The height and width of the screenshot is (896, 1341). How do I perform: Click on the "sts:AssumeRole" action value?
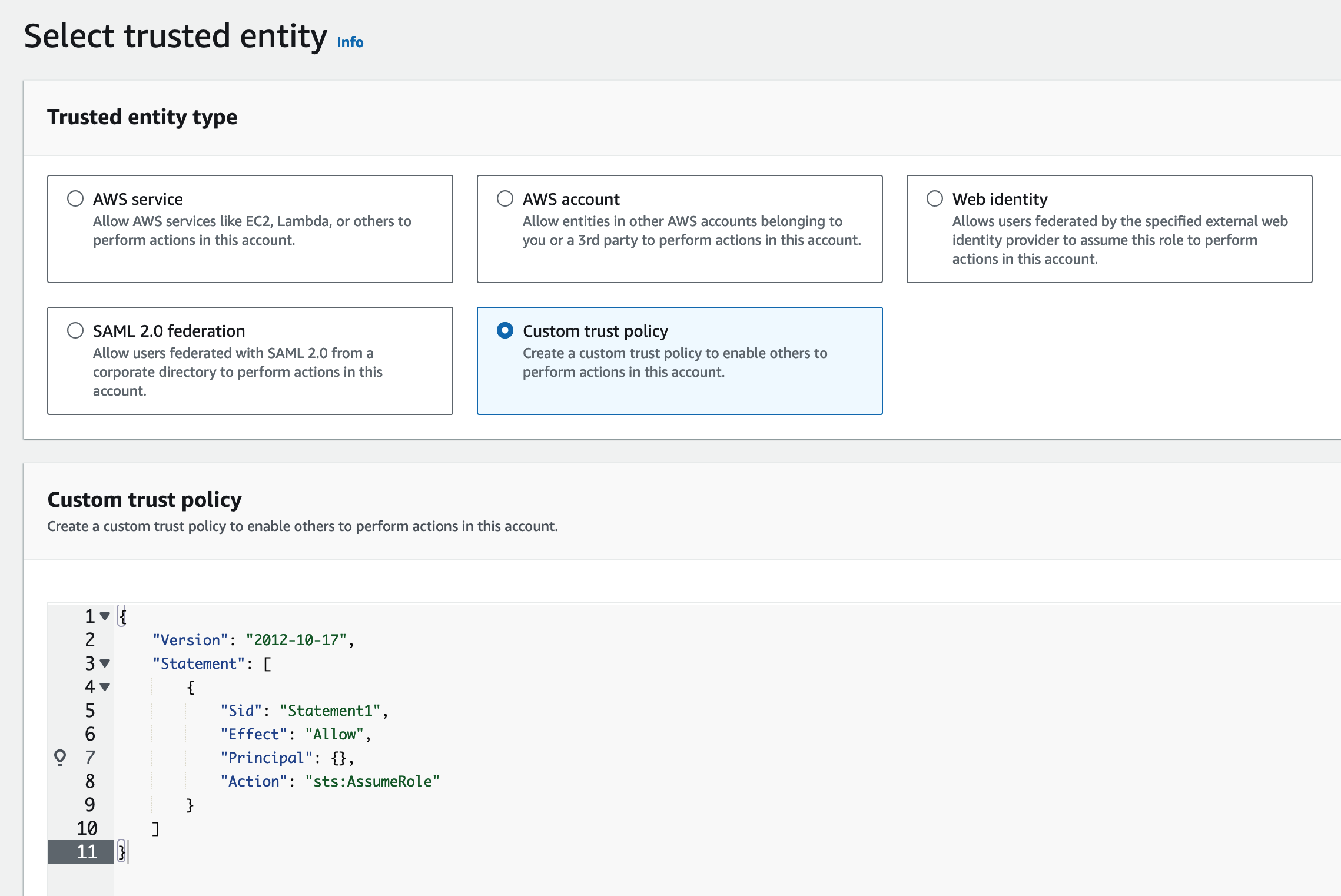point(373,781)
